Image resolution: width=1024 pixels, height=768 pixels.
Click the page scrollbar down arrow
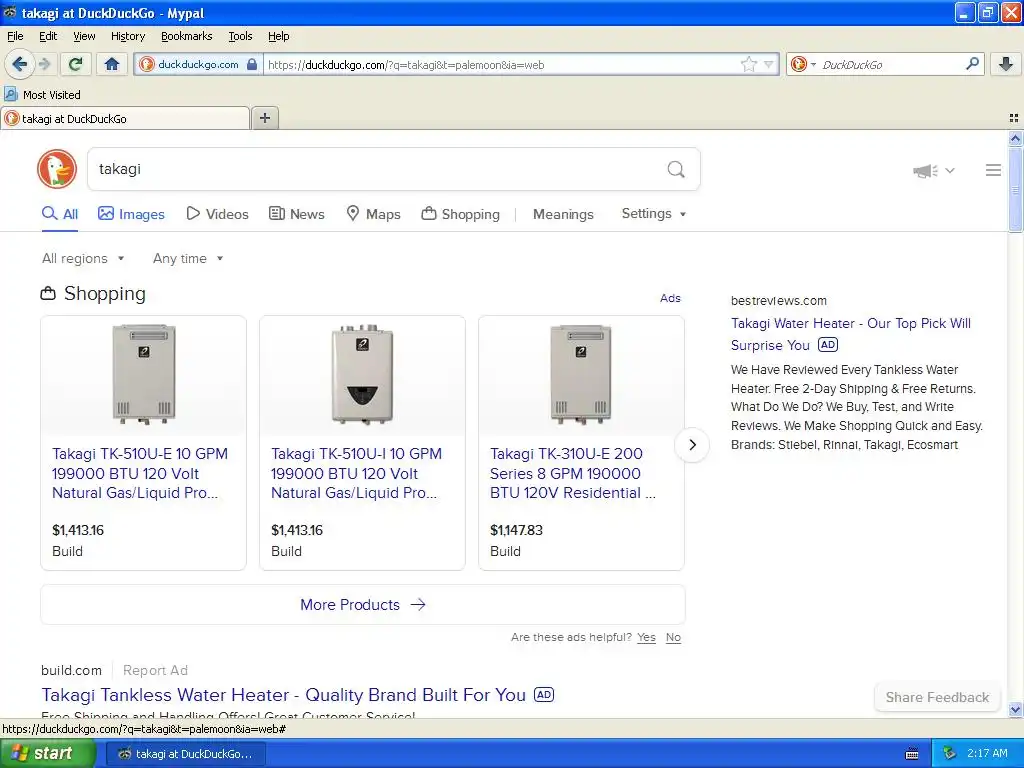click(x=1015, y=710)
